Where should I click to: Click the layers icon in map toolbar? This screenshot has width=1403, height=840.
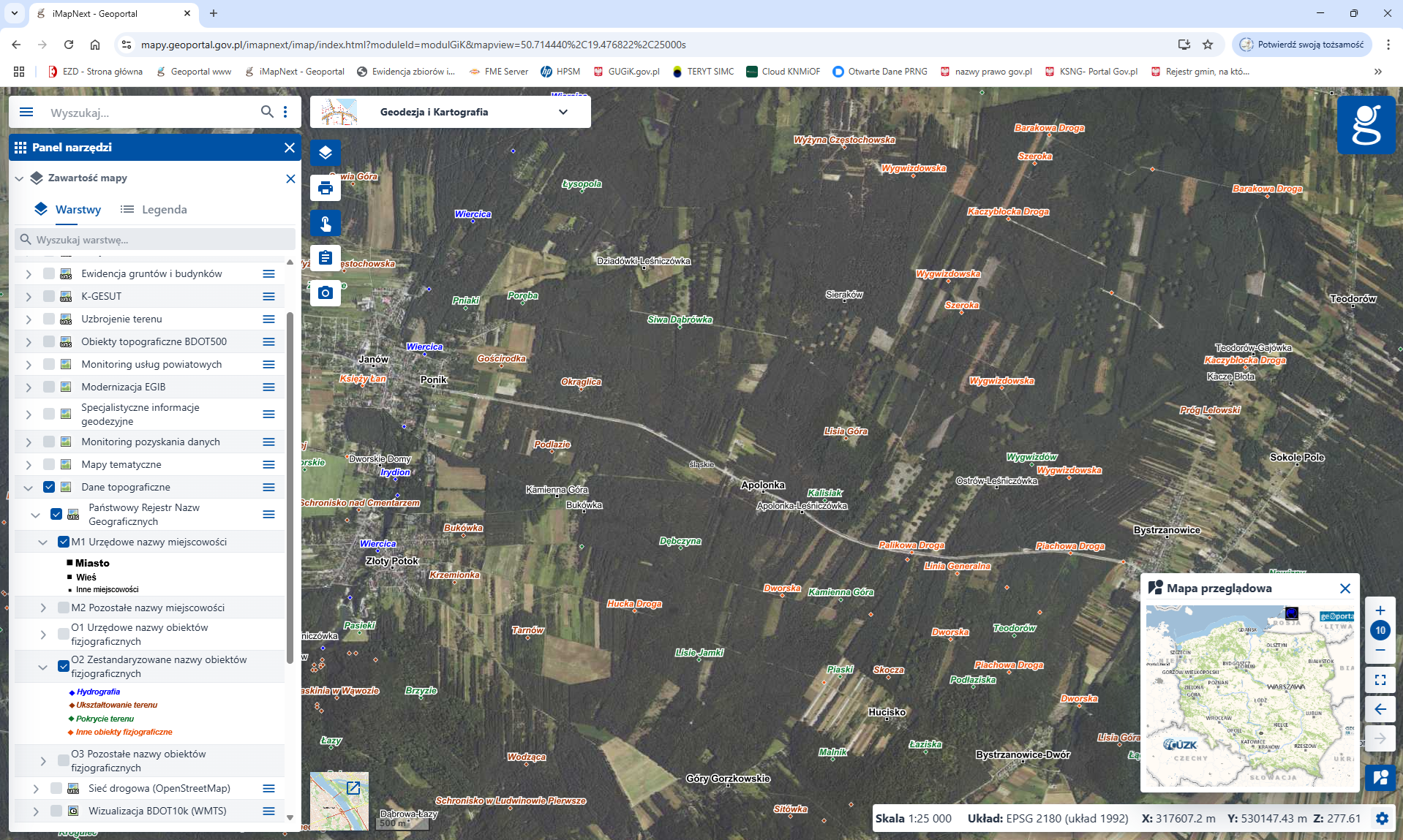coord(326,153)
